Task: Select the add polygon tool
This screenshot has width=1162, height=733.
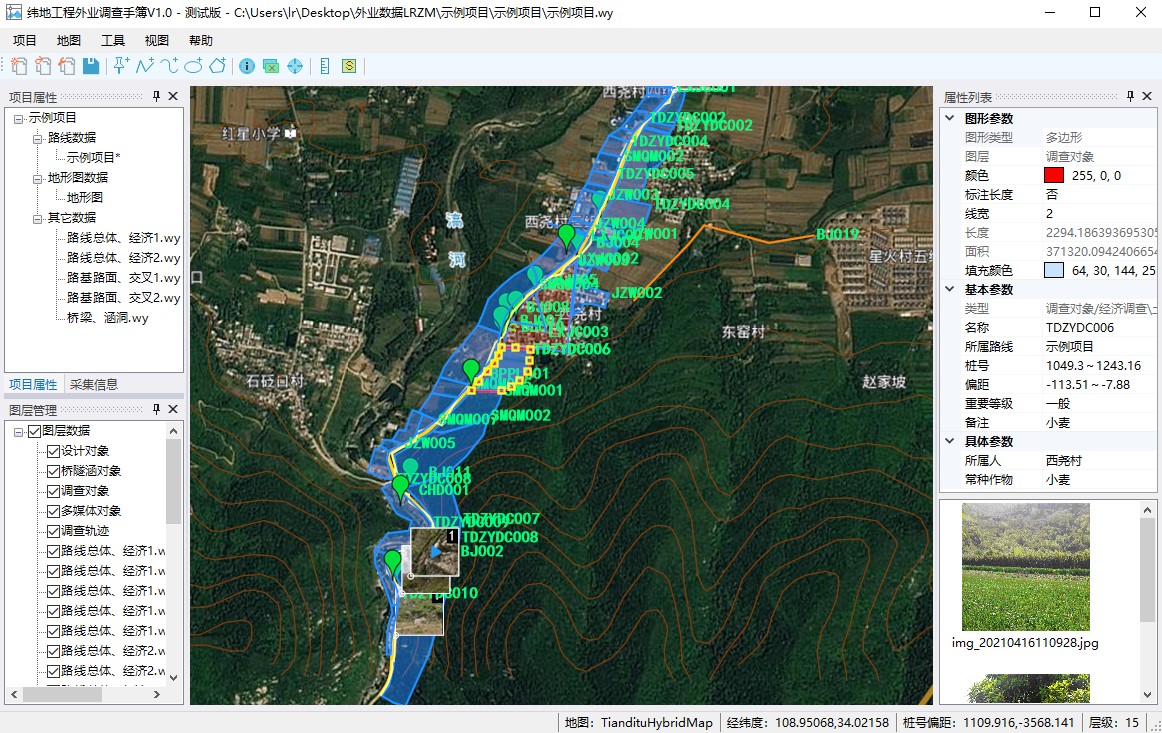Action: 217,66
